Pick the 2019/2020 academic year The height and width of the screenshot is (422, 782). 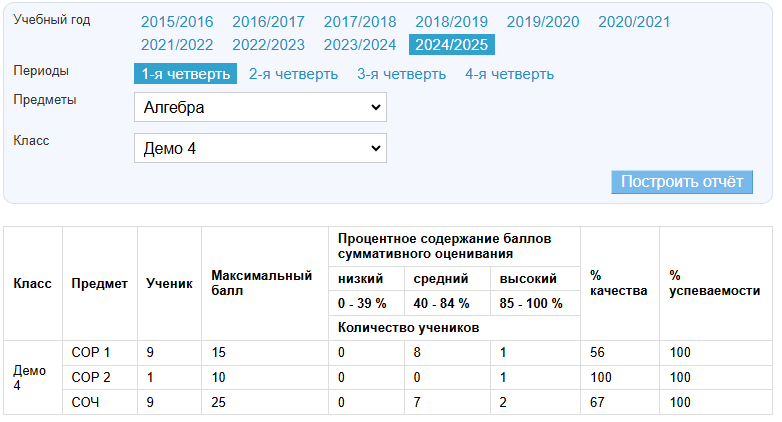(x=543, y=22)
